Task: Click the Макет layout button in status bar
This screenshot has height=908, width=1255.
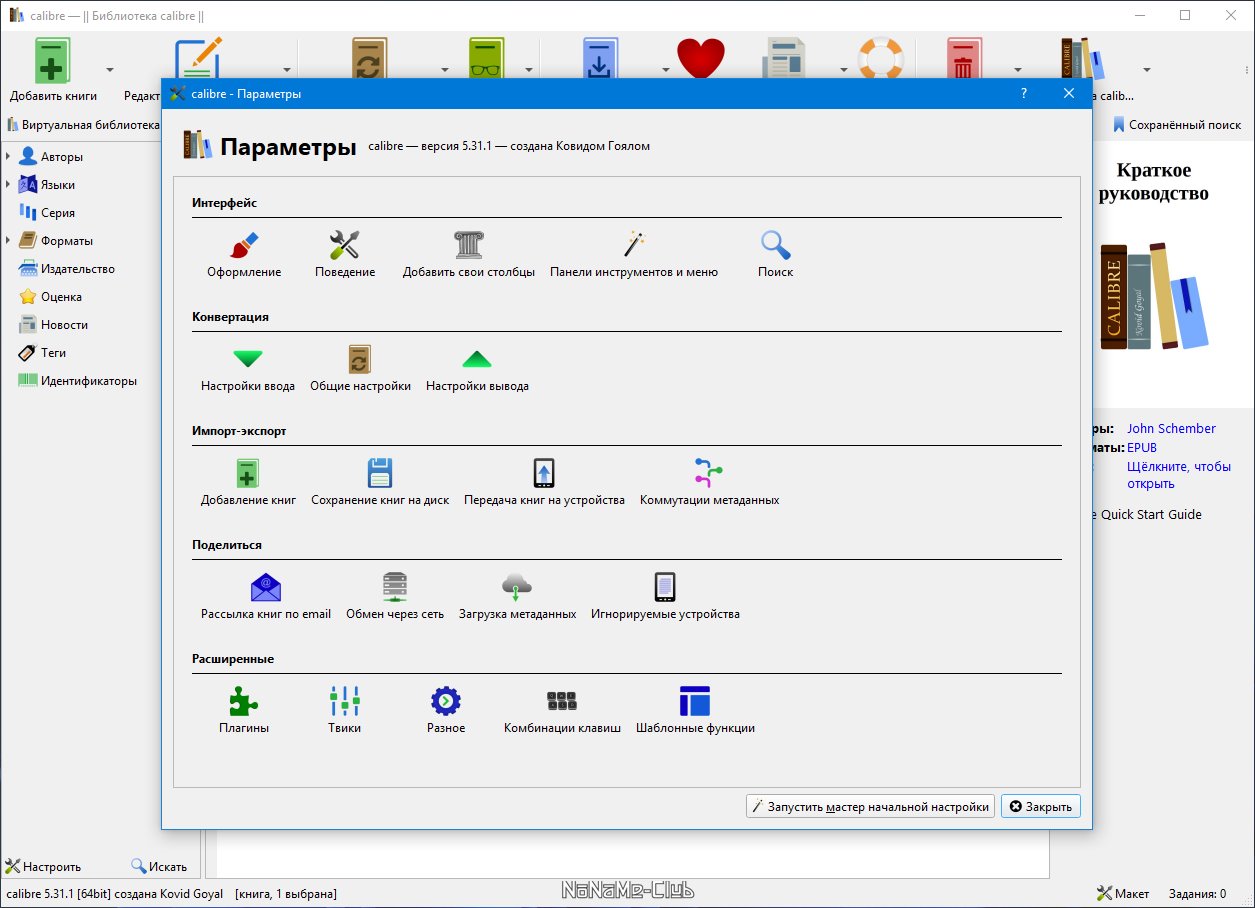Action: 1123,893
